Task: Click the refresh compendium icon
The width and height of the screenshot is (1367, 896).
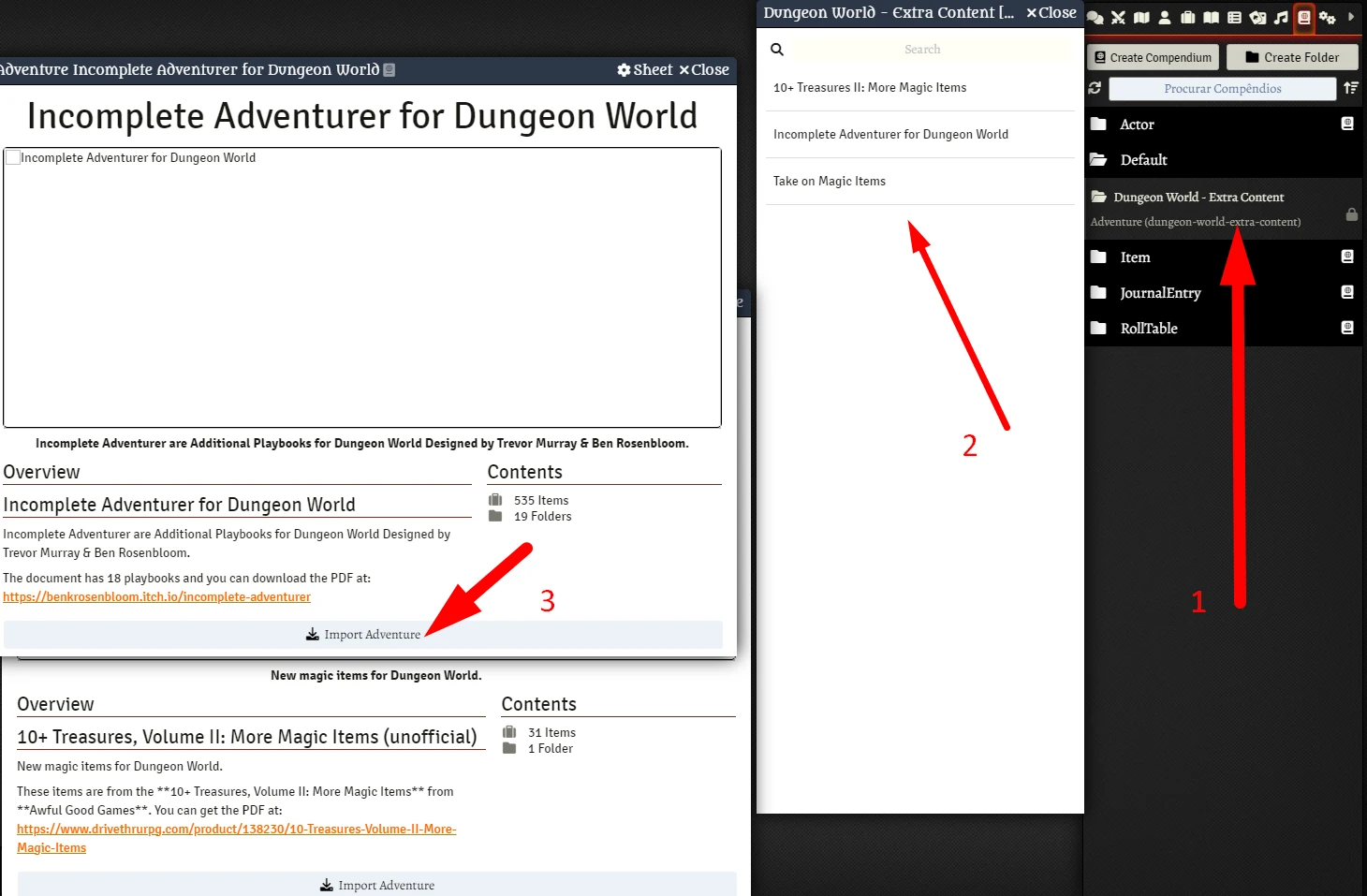Action: point(1095,88)
